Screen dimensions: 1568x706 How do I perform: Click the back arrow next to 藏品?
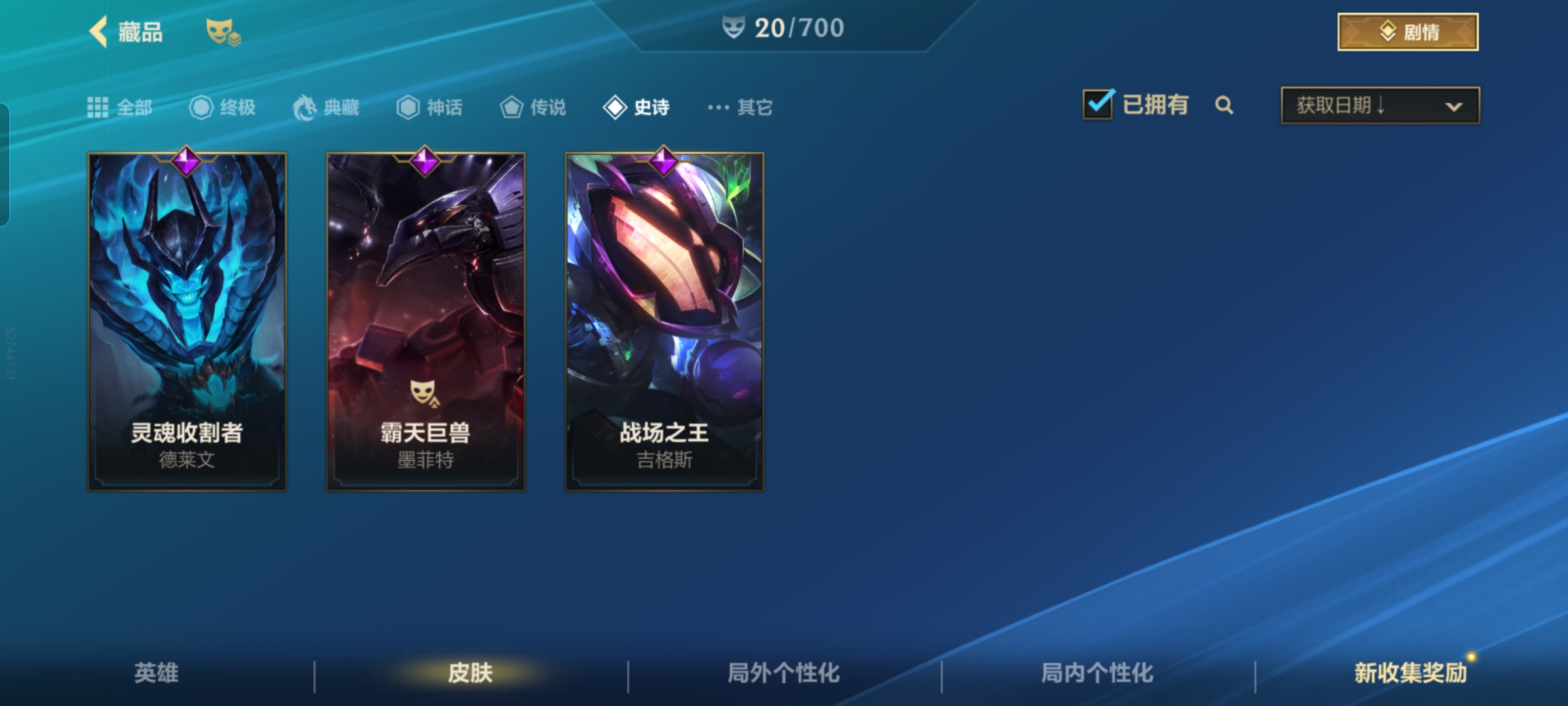click(99, 31)
